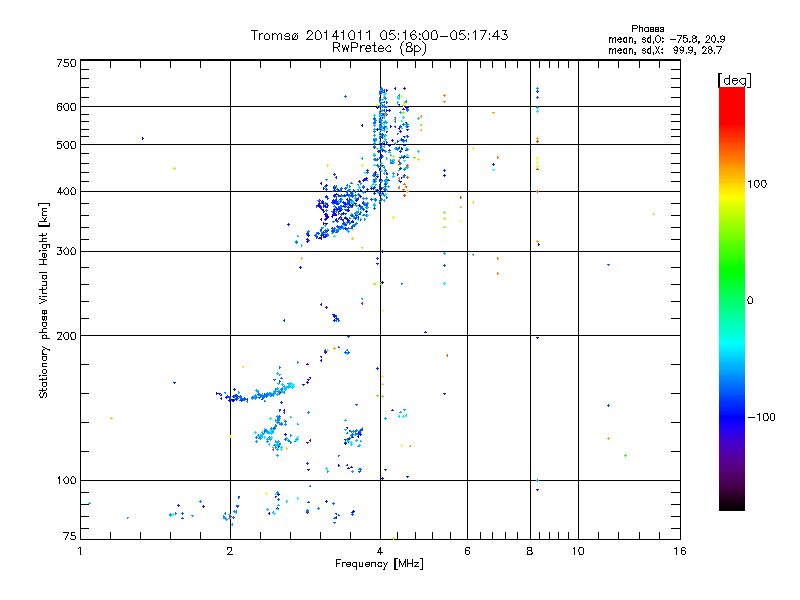Click the colorbar tick label '100'
The width and height of the screenshot is (800, 600).
point(757,184)
